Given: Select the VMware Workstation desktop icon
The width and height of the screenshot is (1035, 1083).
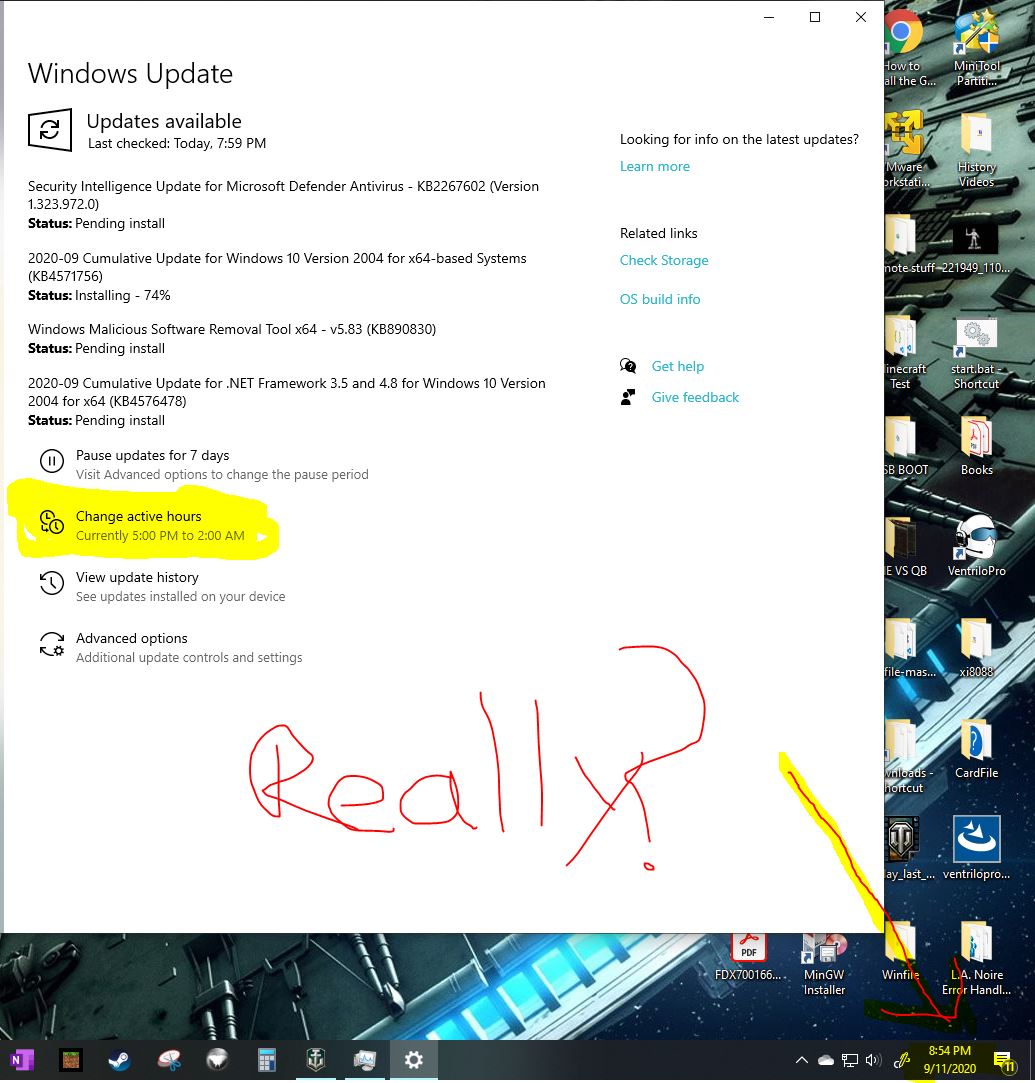Looking at the screenshot, I should click(x=905, y=149).
